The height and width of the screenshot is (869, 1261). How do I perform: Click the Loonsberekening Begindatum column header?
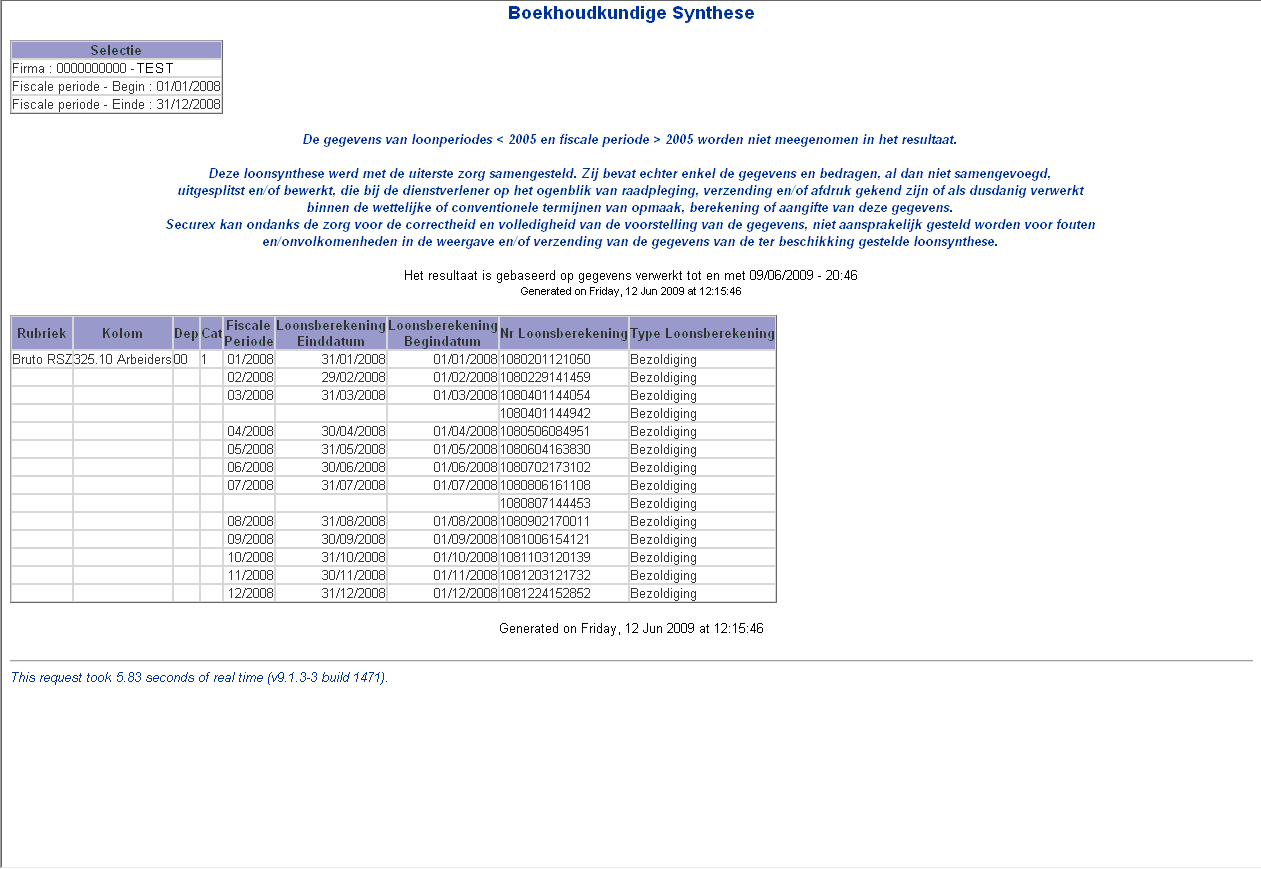(x=443, y=333)
